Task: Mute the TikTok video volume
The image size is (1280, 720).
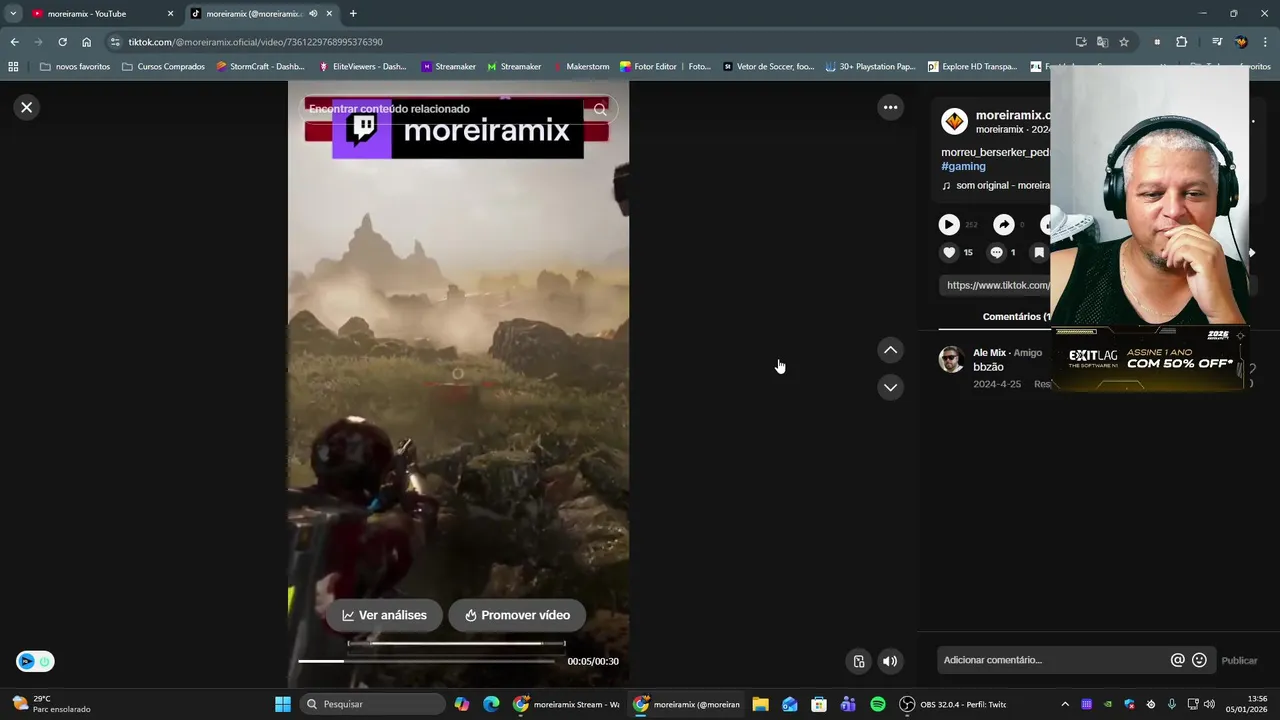Action: point(890,661)
